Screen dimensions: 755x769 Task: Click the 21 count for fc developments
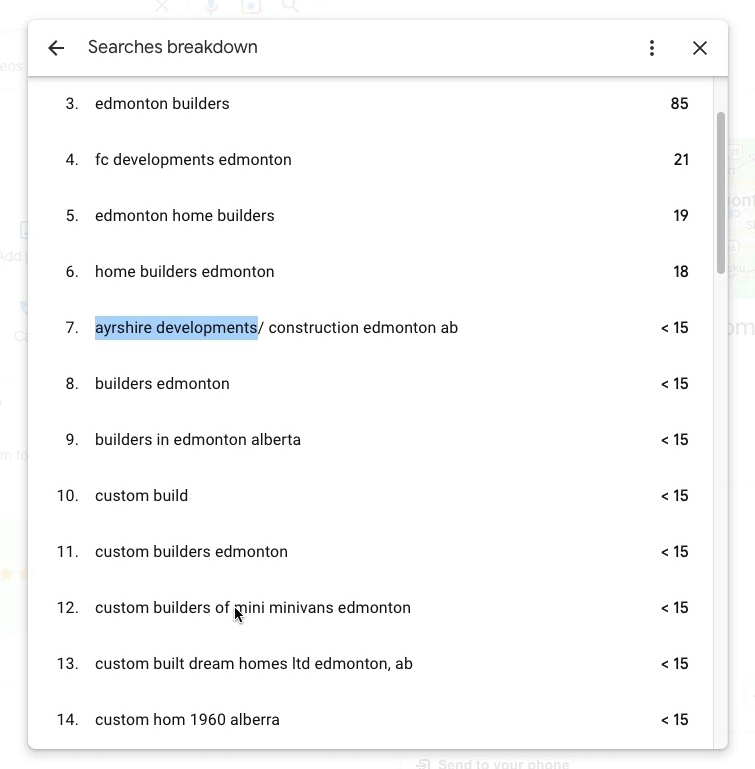point(681,160)
